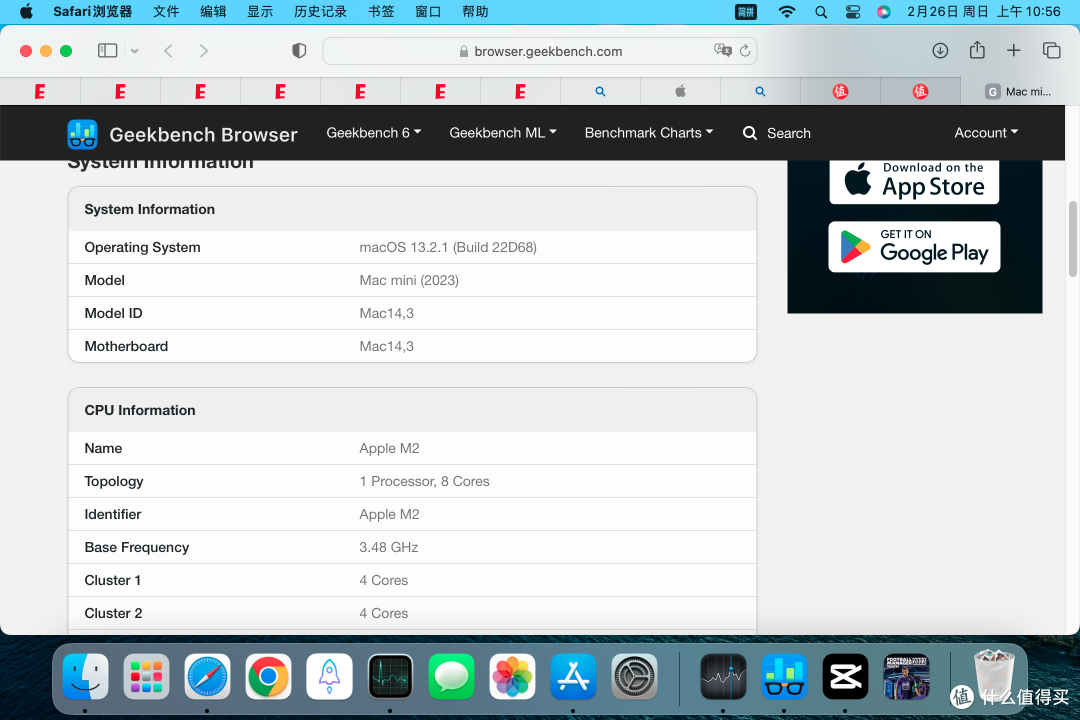The width and height of the screenshot is (1080, 720).
Task: Open CapCut from the Dock
Action: [845, 677]
